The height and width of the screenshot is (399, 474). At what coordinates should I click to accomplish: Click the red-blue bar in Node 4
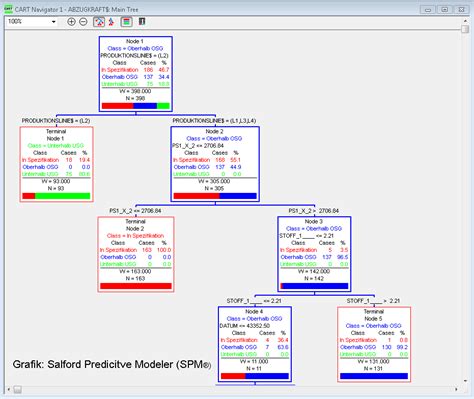(255, 376)
